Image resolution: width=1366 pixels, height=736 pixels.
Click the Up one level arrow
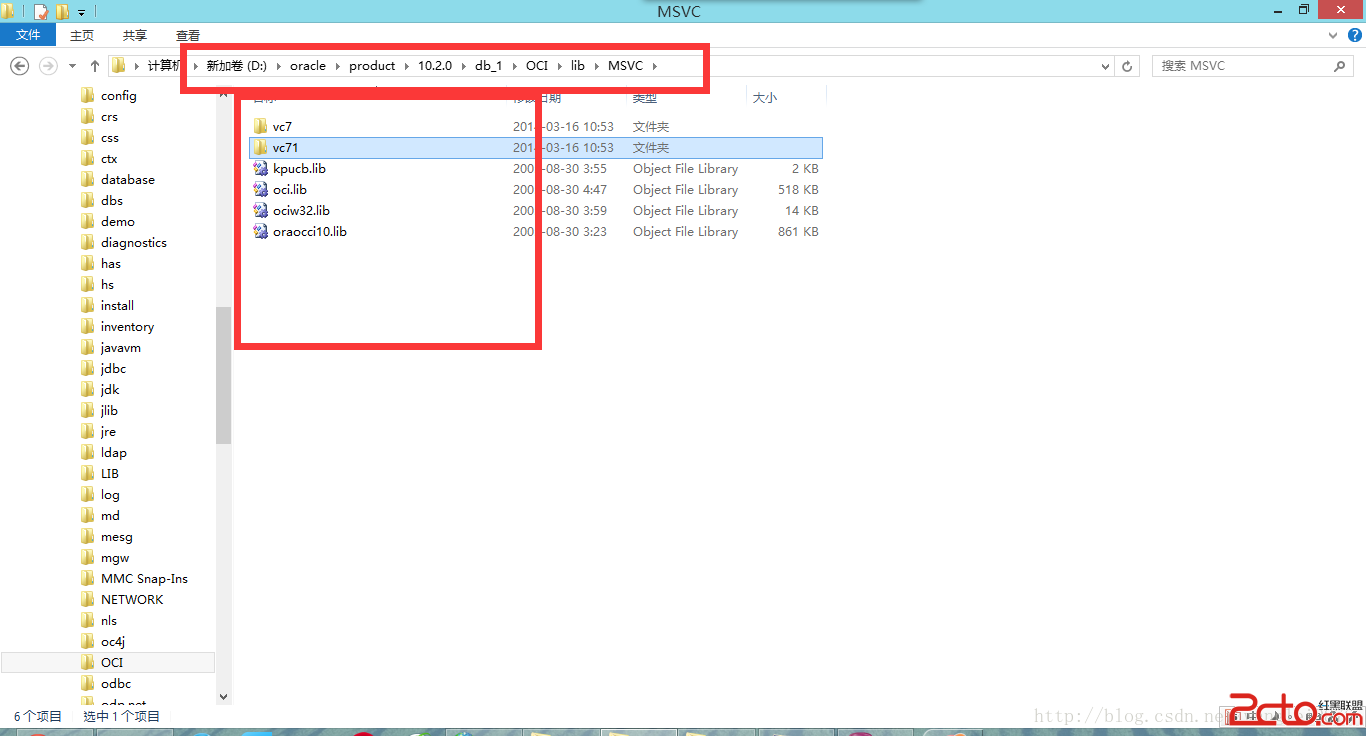[x=95, y=66]
